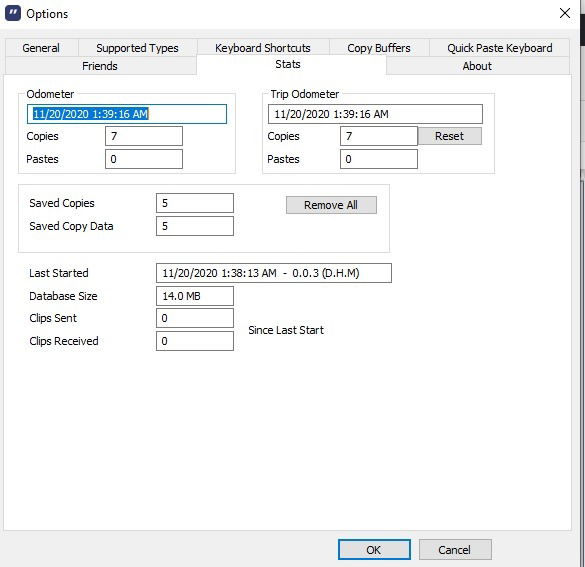The image size is (585, 567).
Task: Open the About tab
Action: (x=477, y=66)
